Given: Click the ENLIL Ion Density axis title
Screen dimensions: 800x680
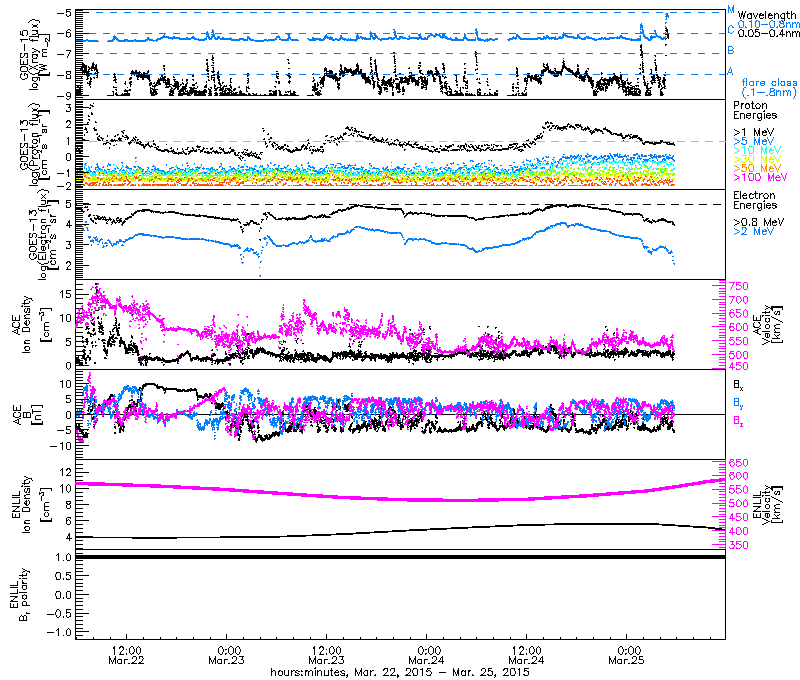Looking at the screenshot, I should click(31, 504).
